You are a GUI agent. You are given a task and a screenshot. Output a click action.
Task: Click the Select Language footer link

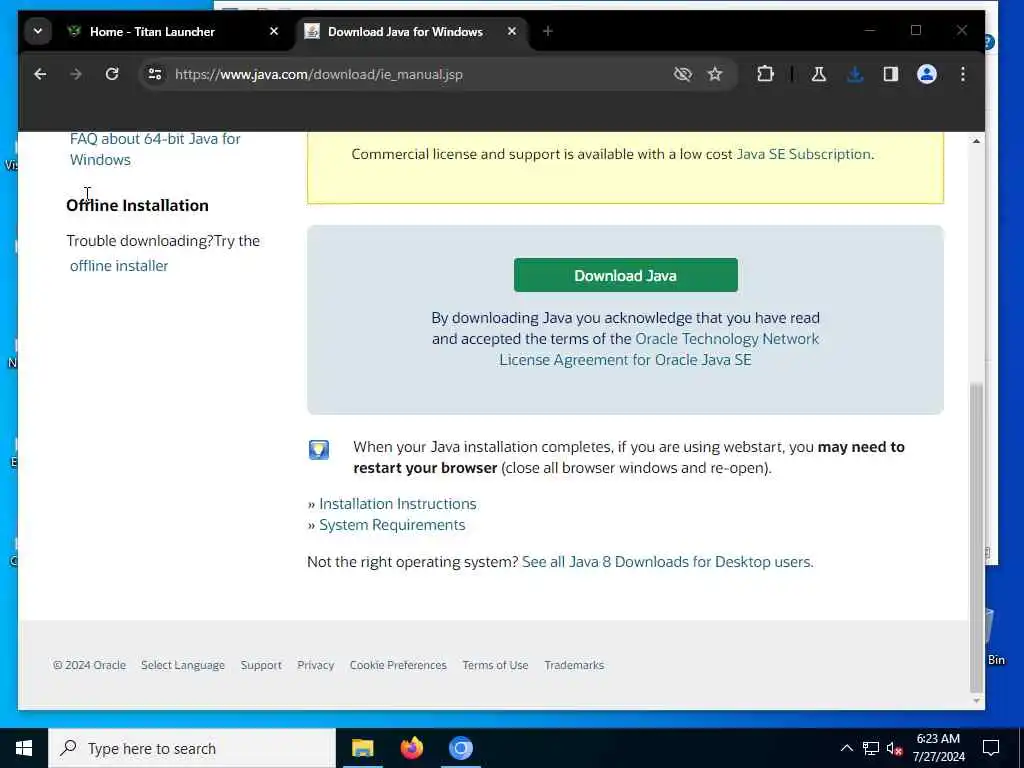[x=183, y=665]
